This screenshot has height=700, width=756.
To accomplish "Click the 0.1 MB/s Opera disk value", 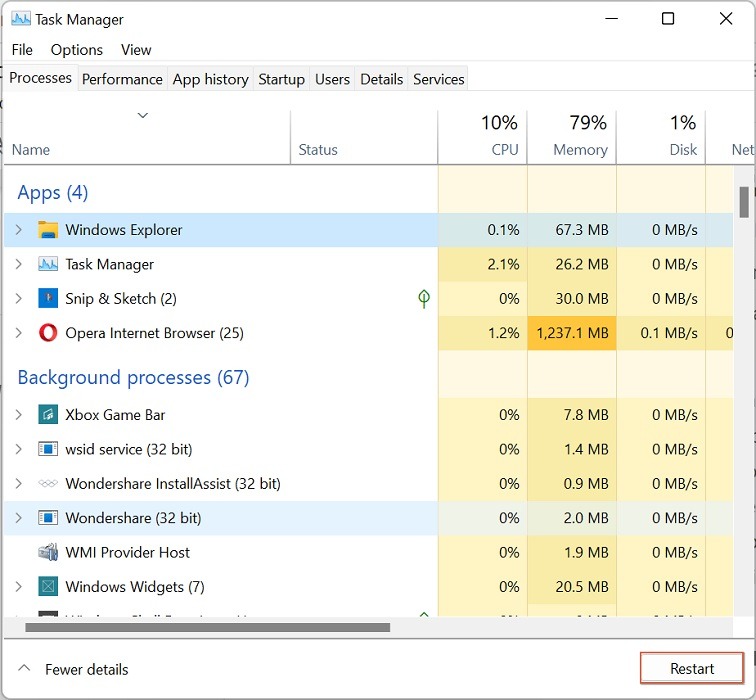I will point(669,333).
